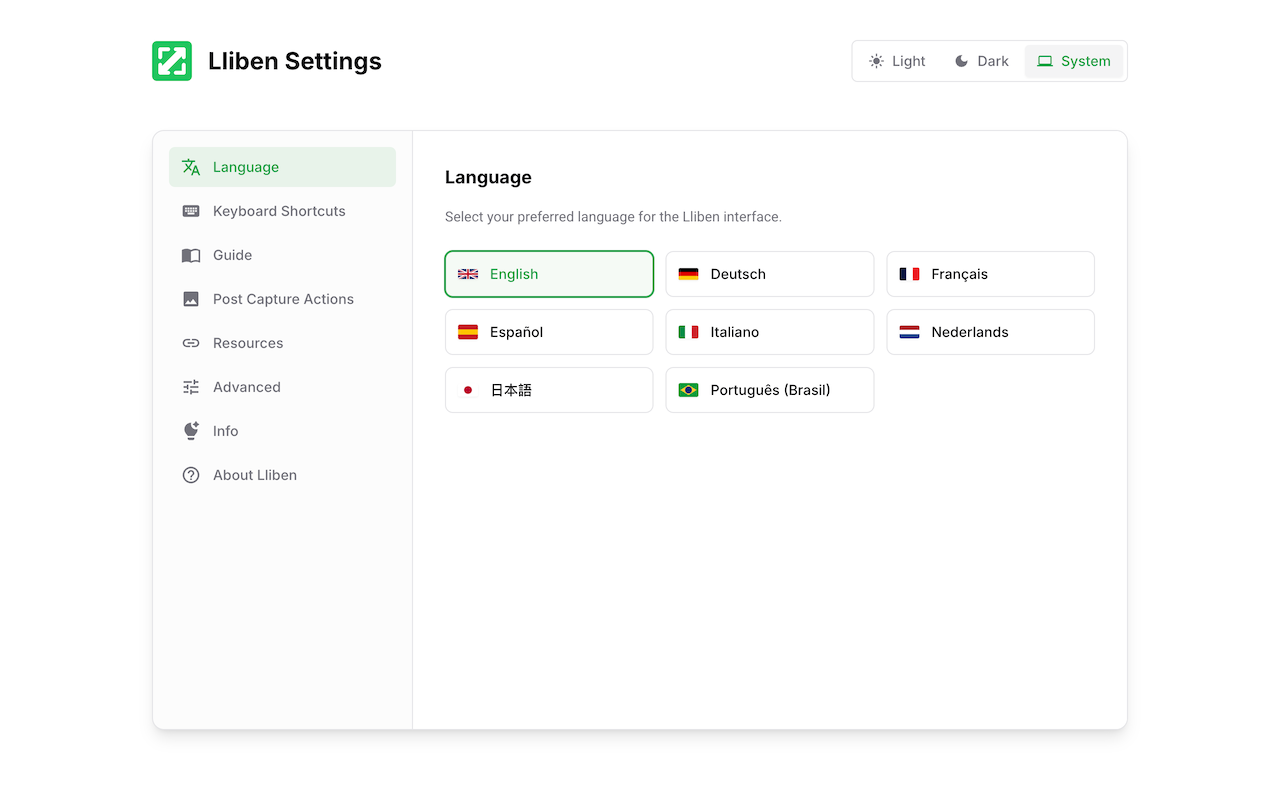
Task: Click the lightbulb Info icon
Action: (x=191, y=431)
